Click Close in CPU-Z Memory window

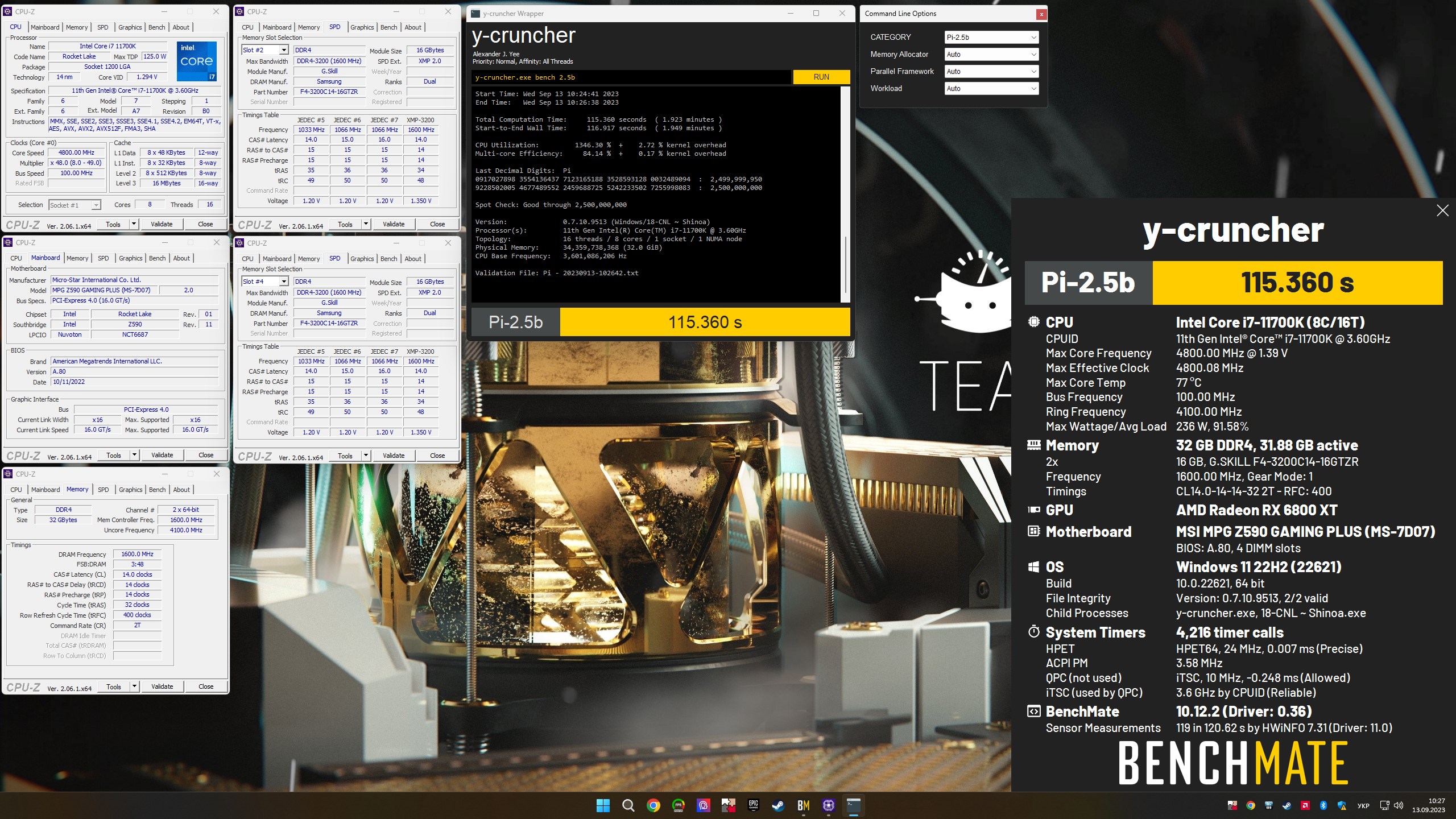206,686
